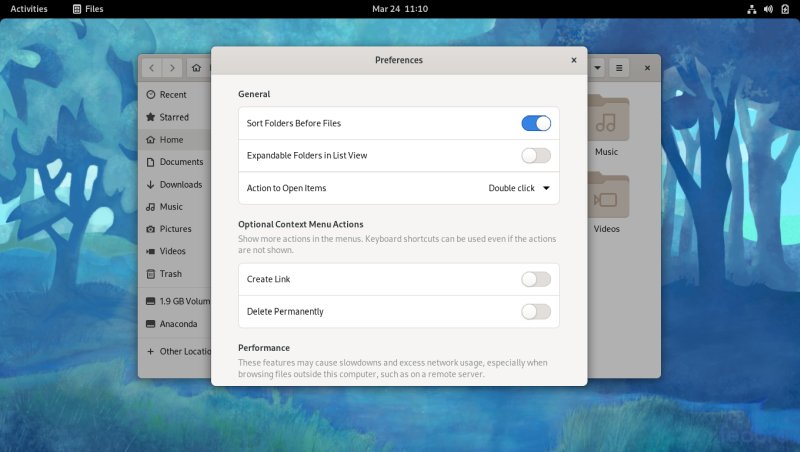The width and height of the screenshot is (800, 452).
Task: Click the date and time in top bar
Action: click(400, 9)
